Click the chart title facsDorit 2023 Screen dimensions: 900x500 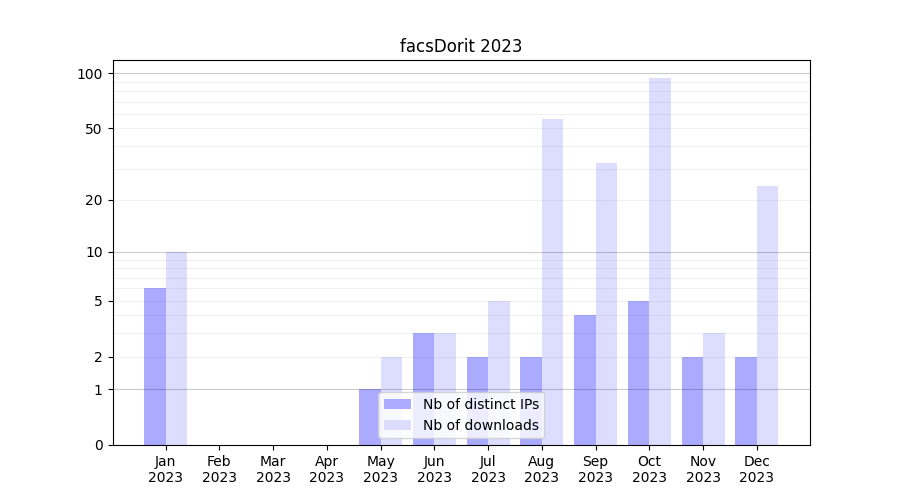(x=461, y=46)
